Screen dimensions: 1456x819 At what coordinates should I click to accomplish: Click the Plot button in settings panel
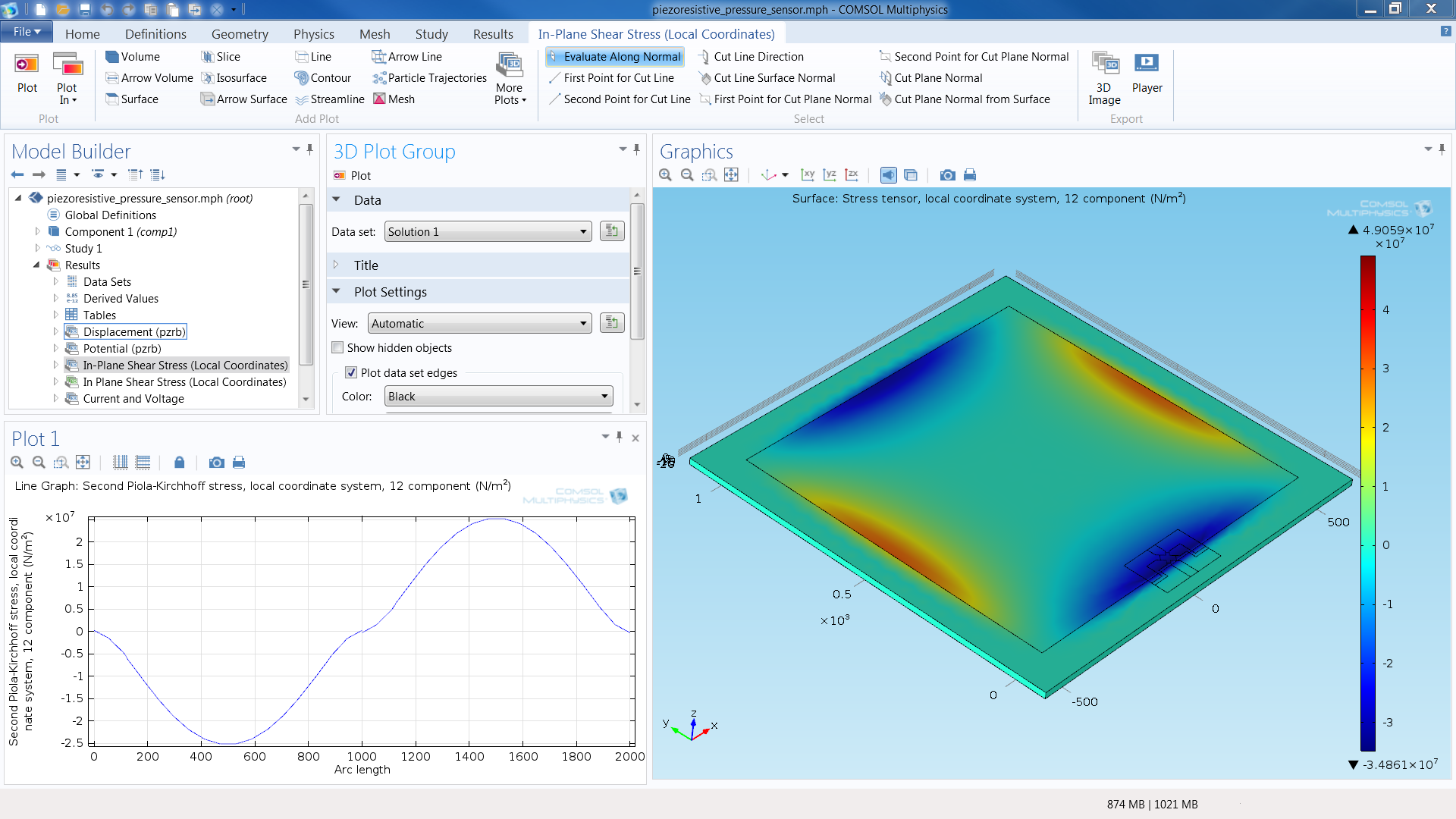click(x=353, y=176)
